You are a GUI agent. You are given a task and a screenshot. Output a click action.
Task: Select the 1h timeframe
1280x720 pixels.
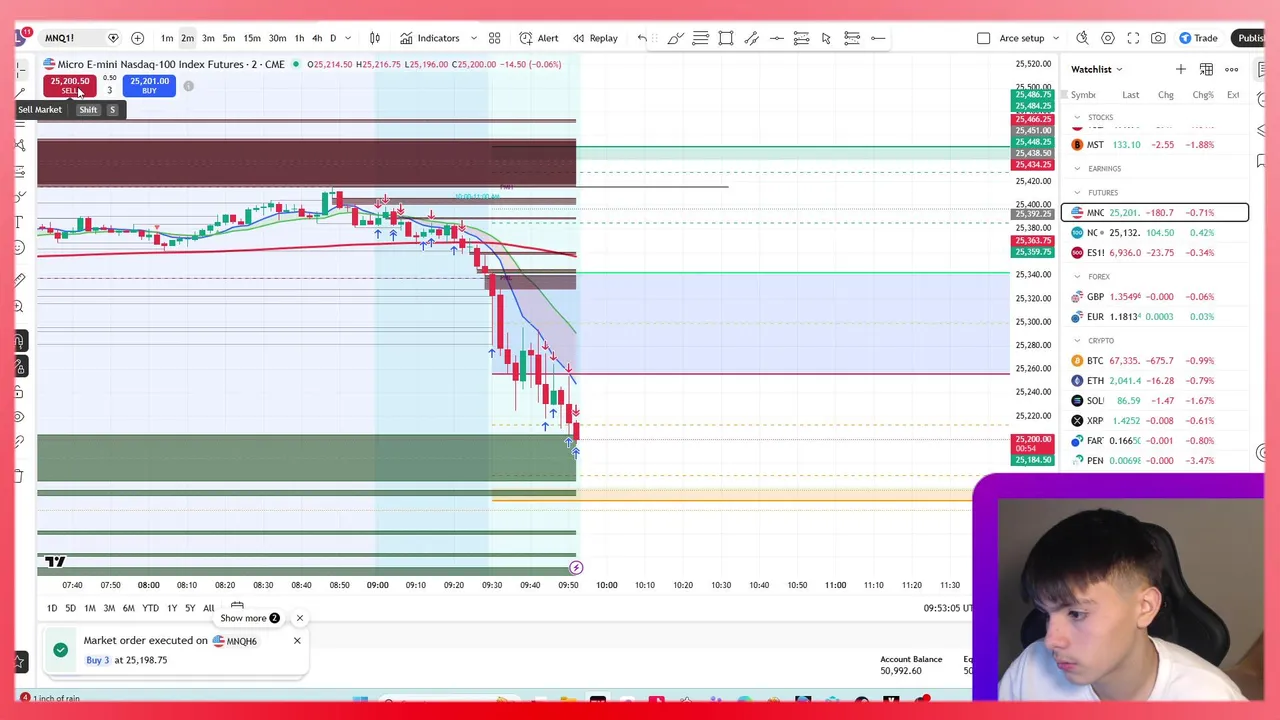[299, 38]
